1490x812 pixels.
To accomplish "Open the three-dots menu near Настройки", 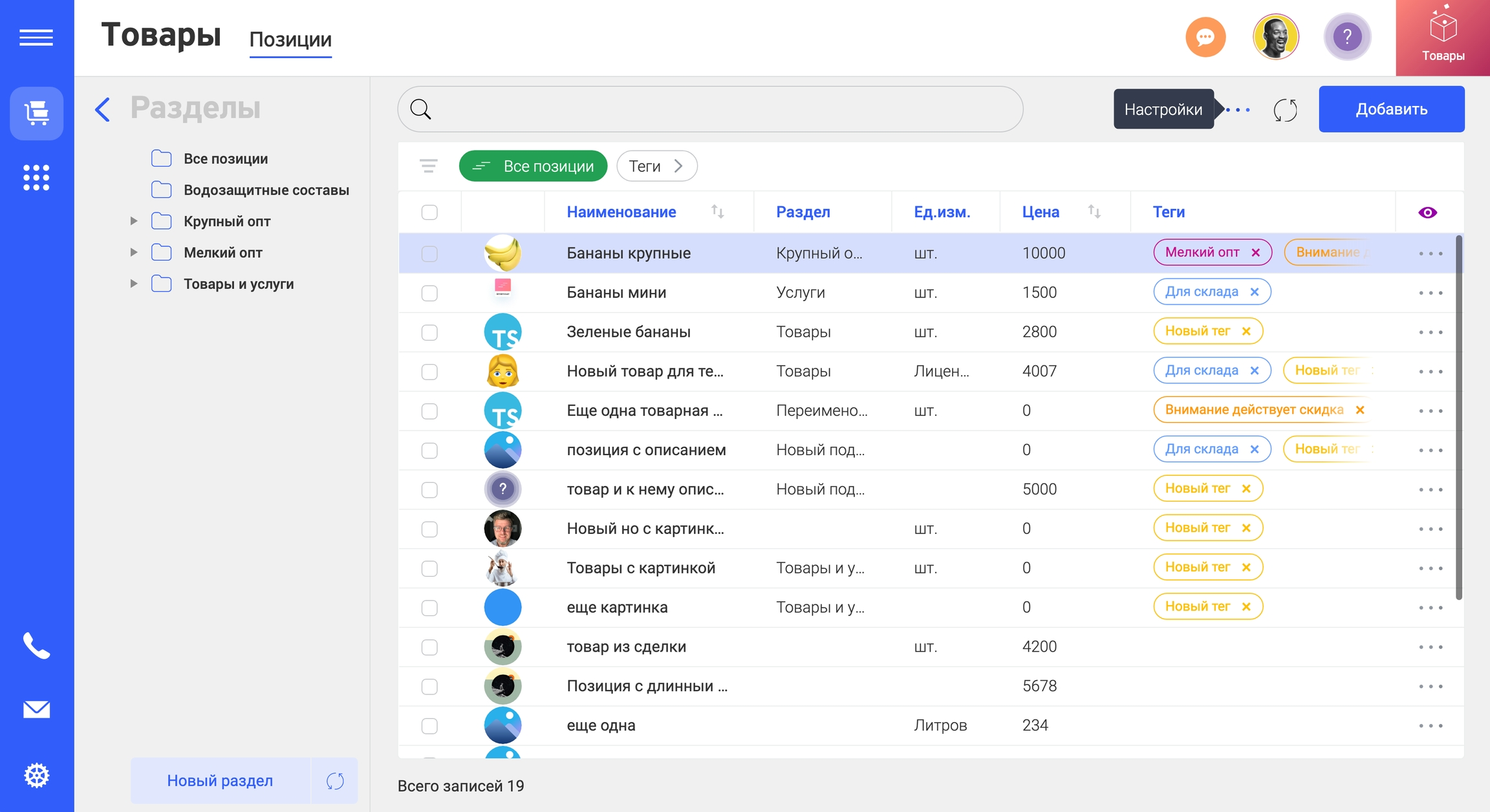I will (1238, 110).
